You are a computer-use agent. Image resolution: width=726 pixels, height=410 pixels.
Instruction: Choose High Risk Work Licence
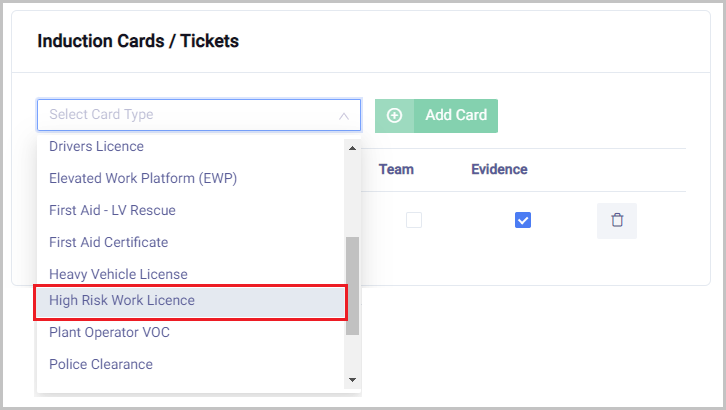click(x=122, y=300)
